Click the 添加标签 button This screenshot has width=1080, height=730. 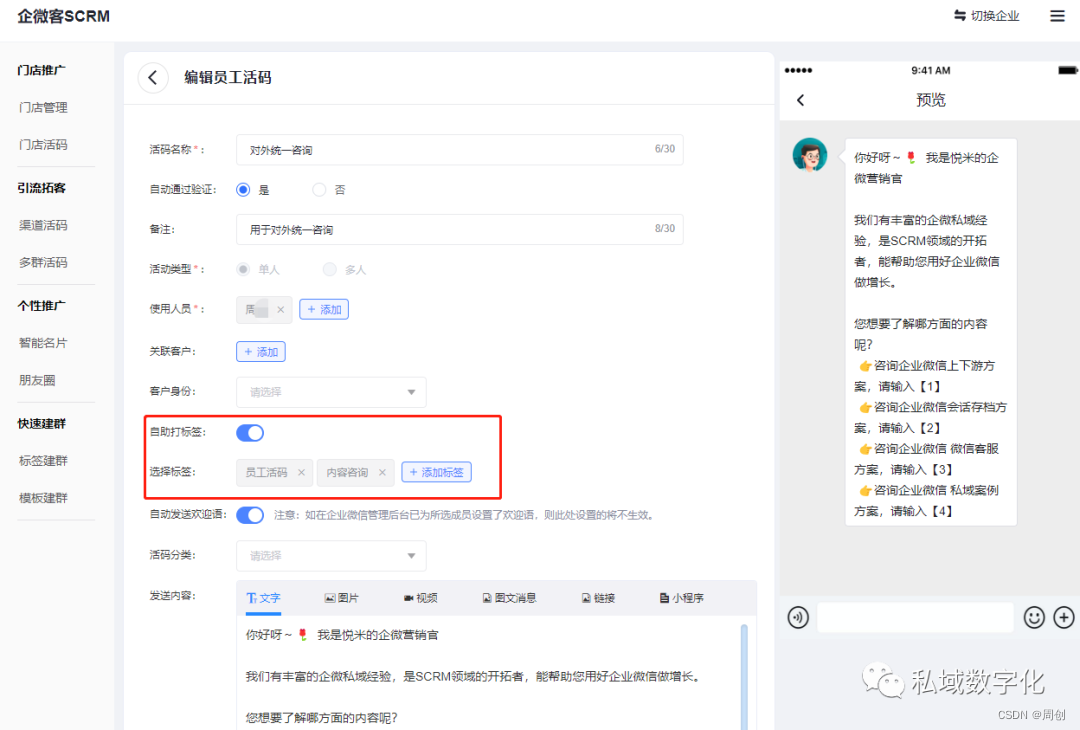pos(437,472)
